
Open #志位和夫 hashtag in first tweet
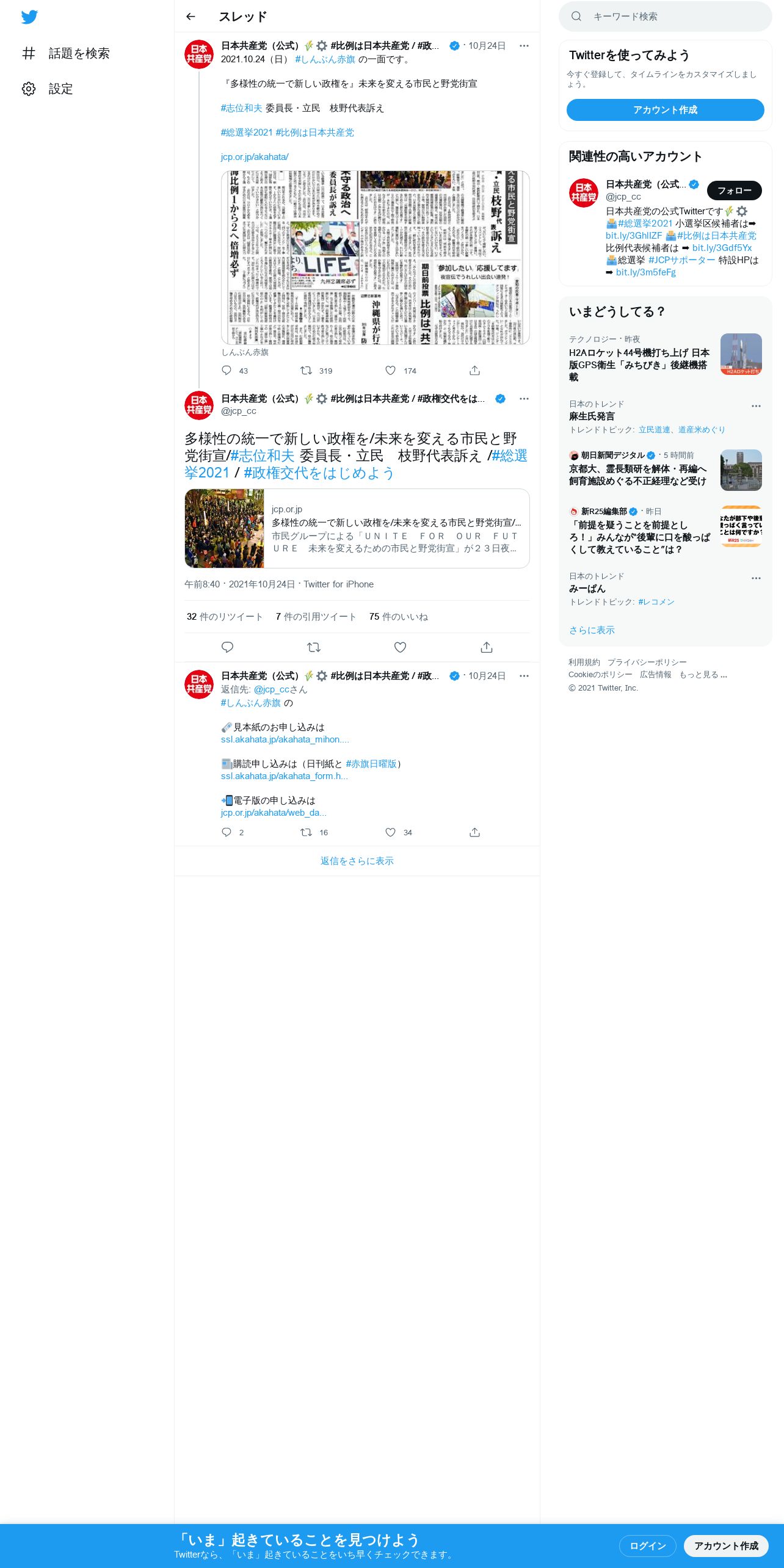coord(241,108)
